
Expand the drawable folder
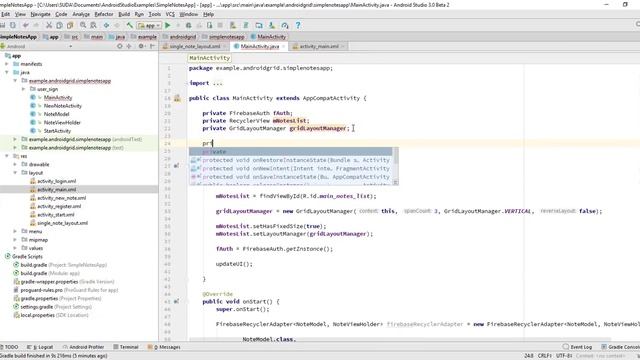click(x=15, y=164)
